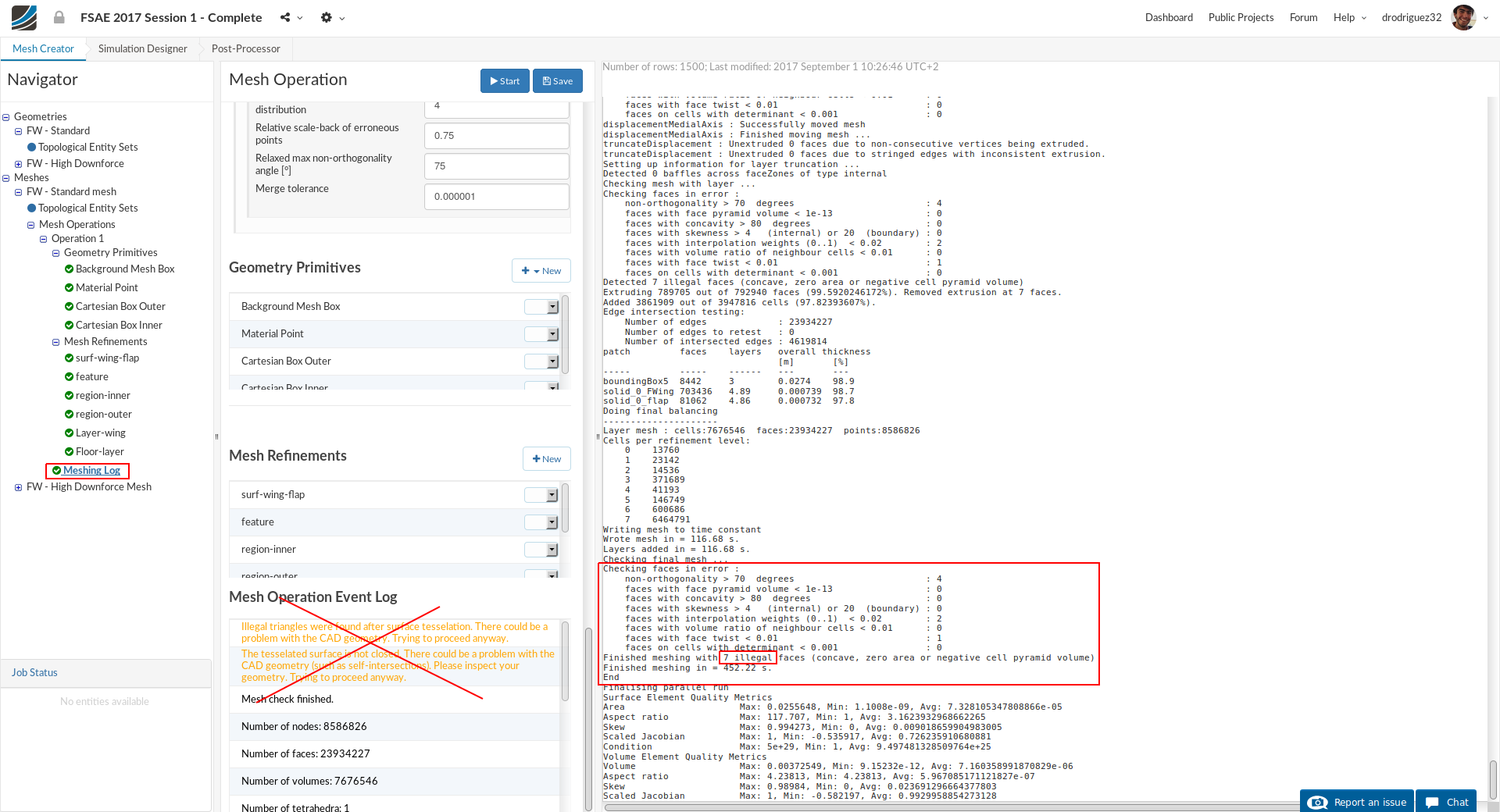Screen dimensions: 1500x812
Task: Open dropdown on Material Point list row
Action: pos(552,334)
